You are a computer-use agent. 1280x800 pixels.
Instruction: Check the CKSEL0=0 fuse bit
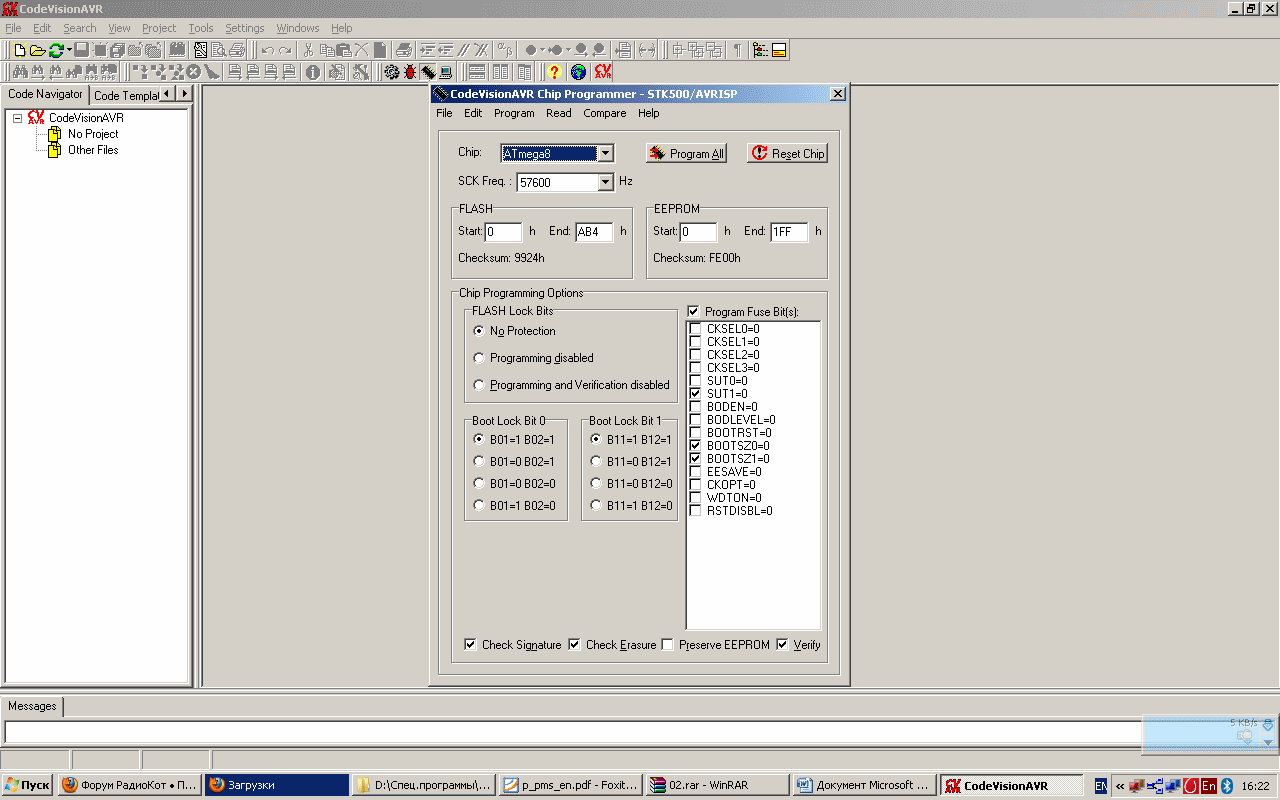pyautogui.click(x=695, y=329)
